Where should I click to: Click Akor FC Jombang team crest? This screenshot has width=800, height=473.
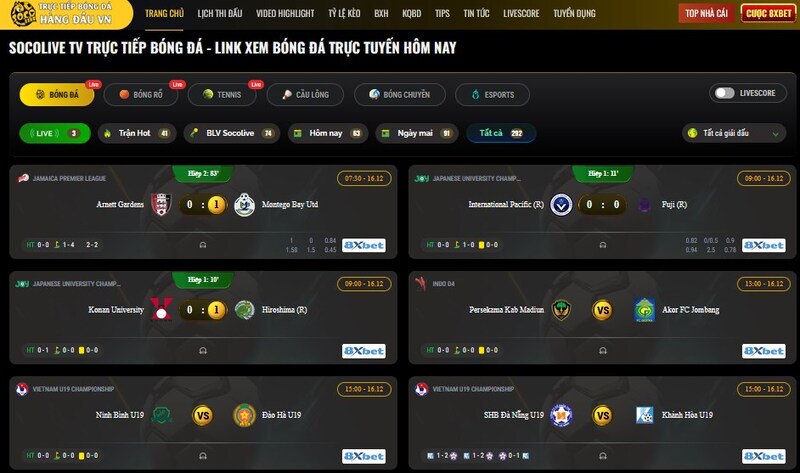[x=644, y=310]
